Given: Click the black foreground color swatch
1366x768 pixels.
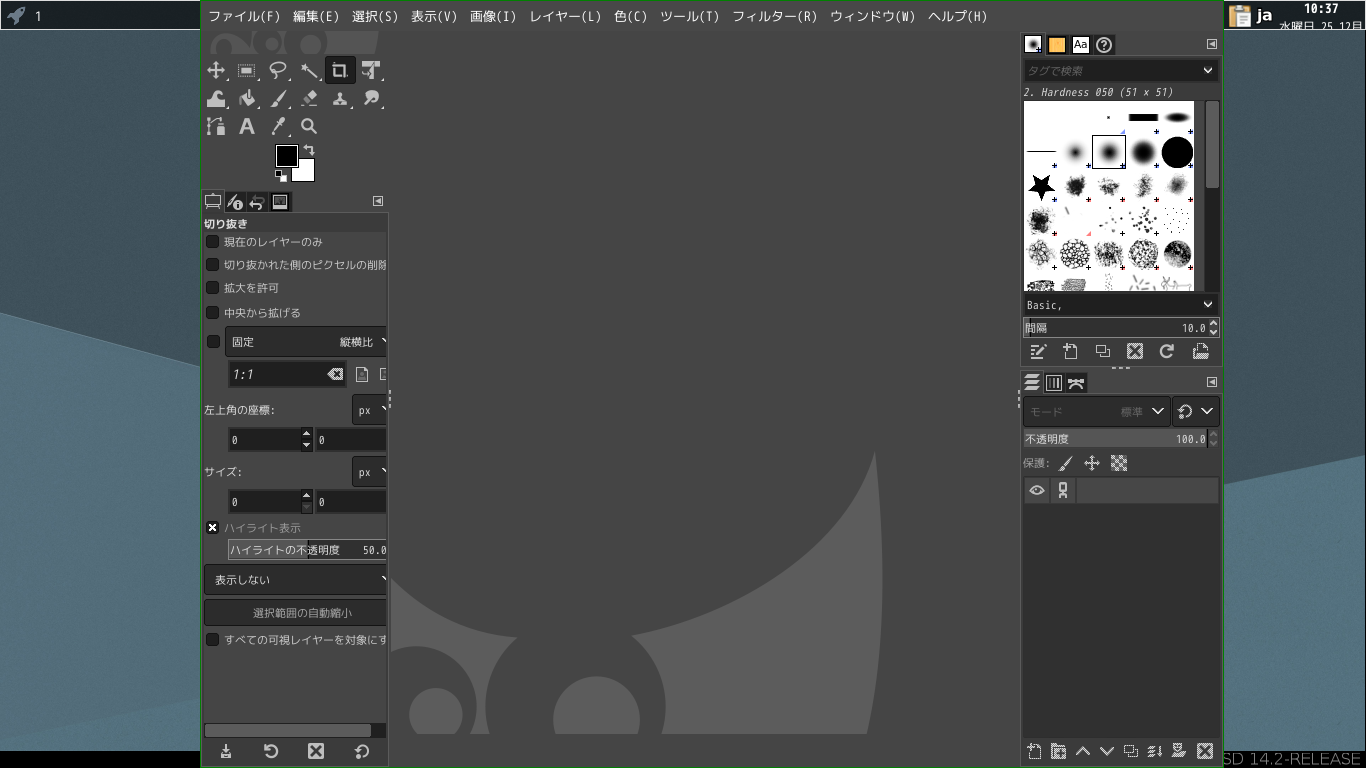Looking at the screenshot, I should pos(286,156).
